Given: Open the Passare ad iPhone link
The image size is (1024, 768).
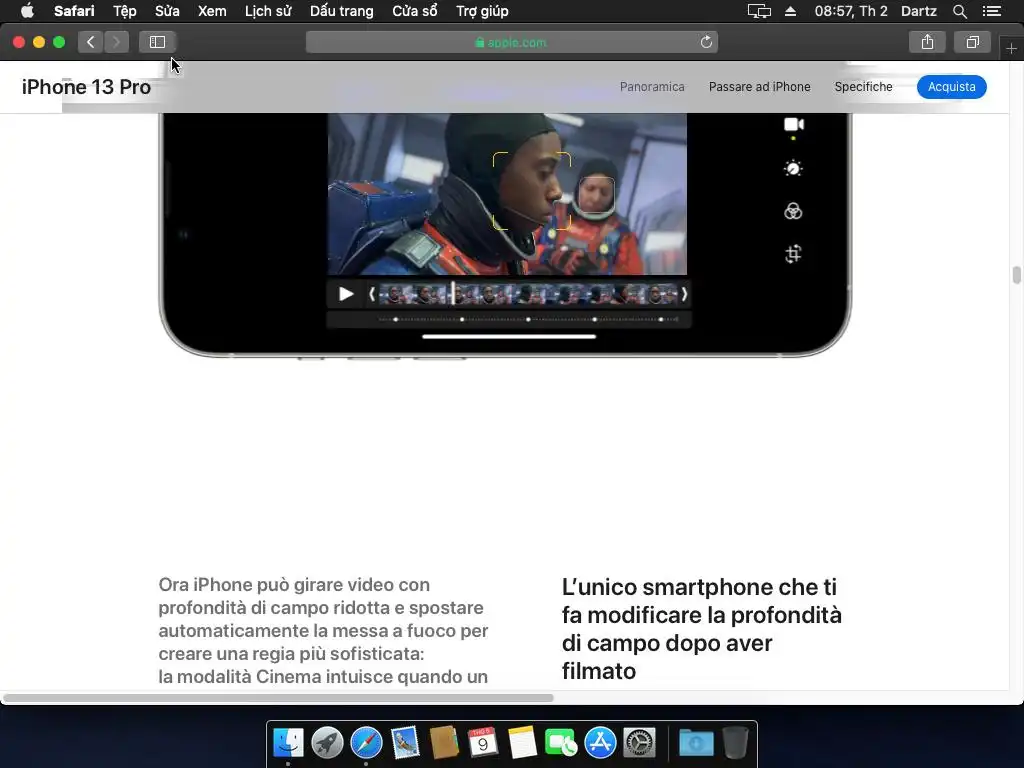Looking at the screenshot, I should tap(760, 87).
